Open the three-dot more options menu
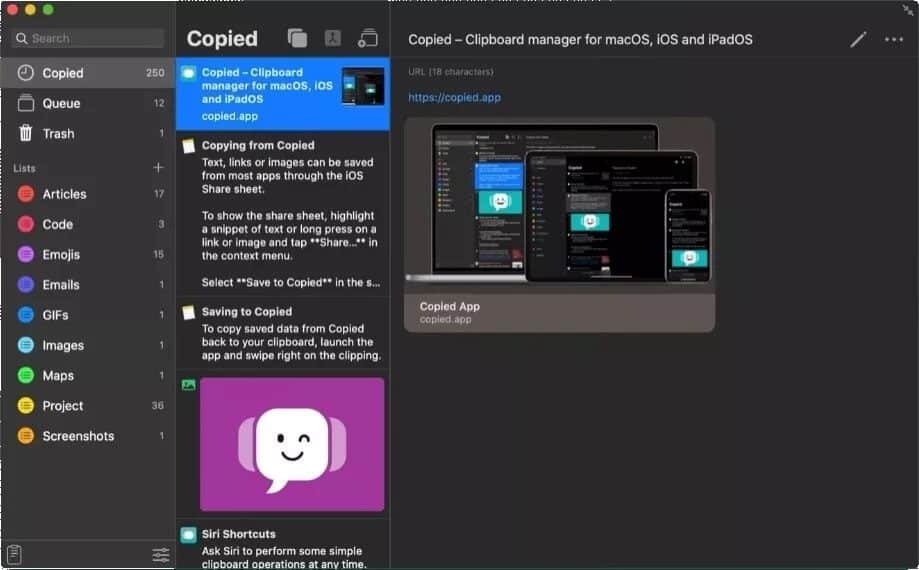This screenshot has width=919, height=570. click(894, 39)
